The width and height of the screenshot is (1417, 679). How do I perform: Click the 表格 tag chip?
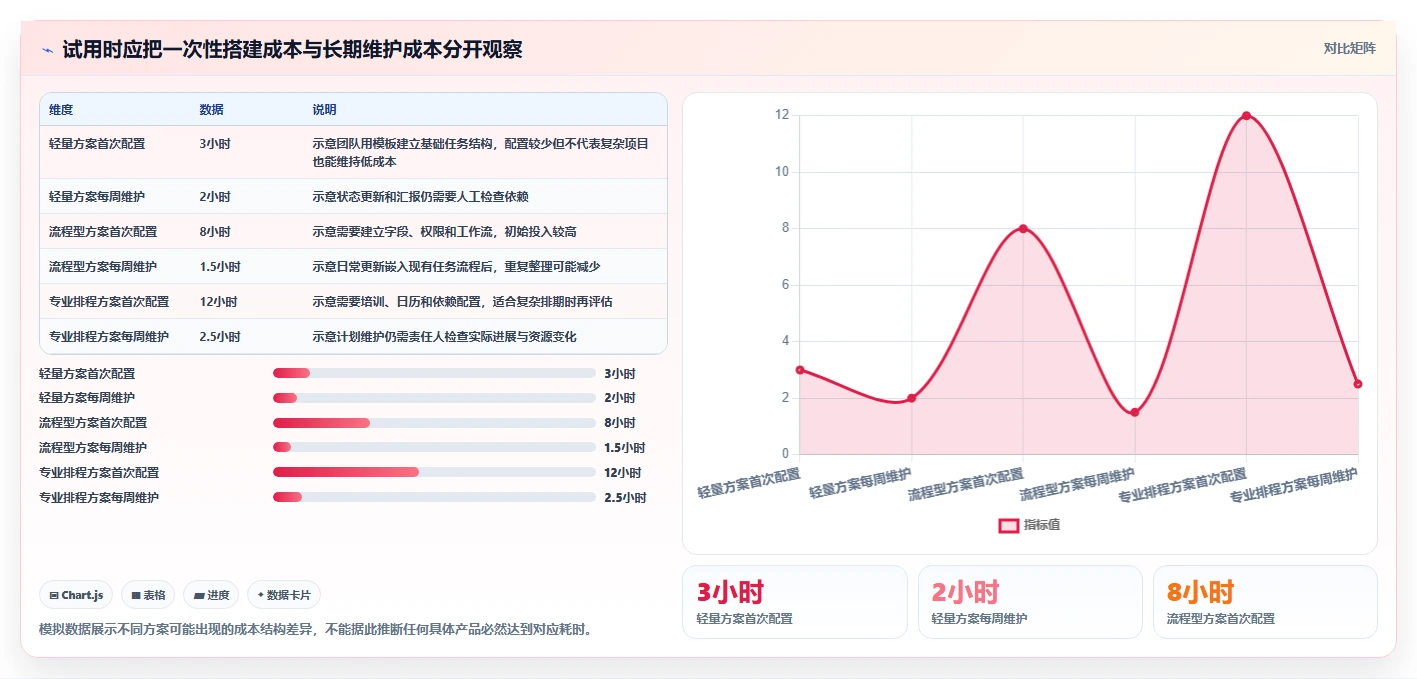148,595
